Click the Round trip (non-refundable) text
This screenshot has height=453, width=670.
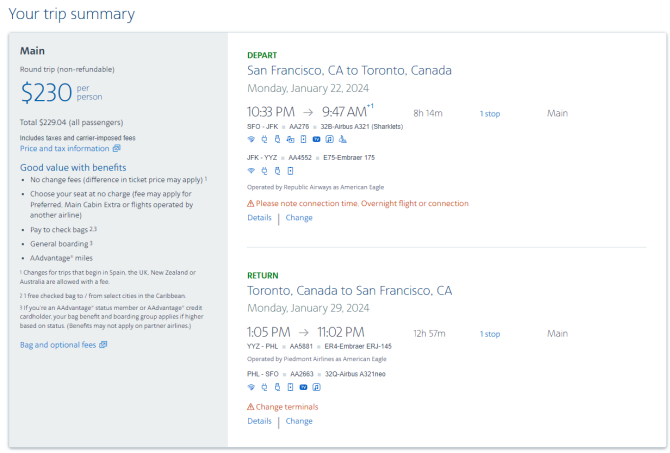coord(67,69)
